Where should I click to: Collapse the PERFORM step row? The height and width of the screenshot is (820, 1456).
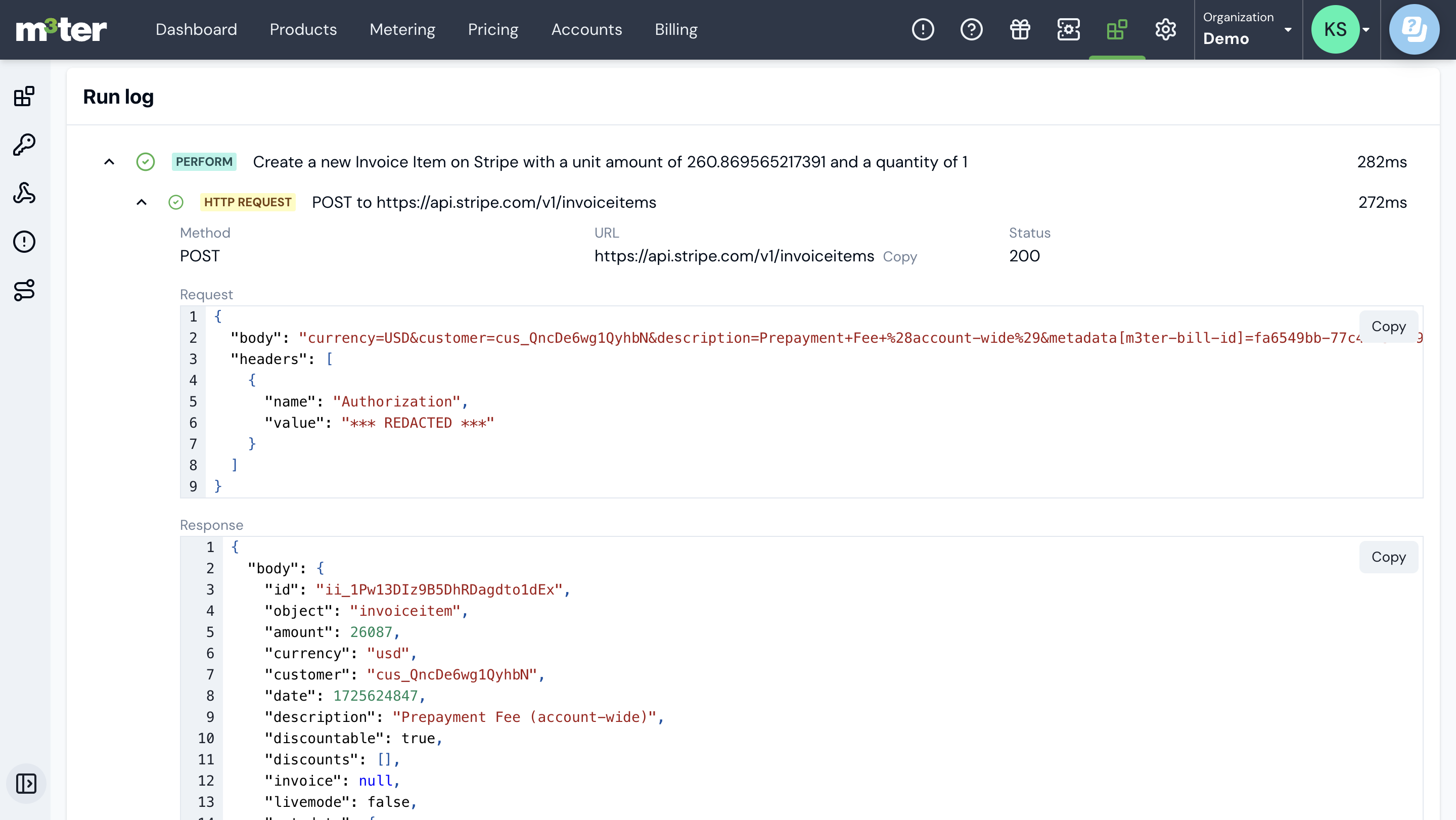coord(109,162)
